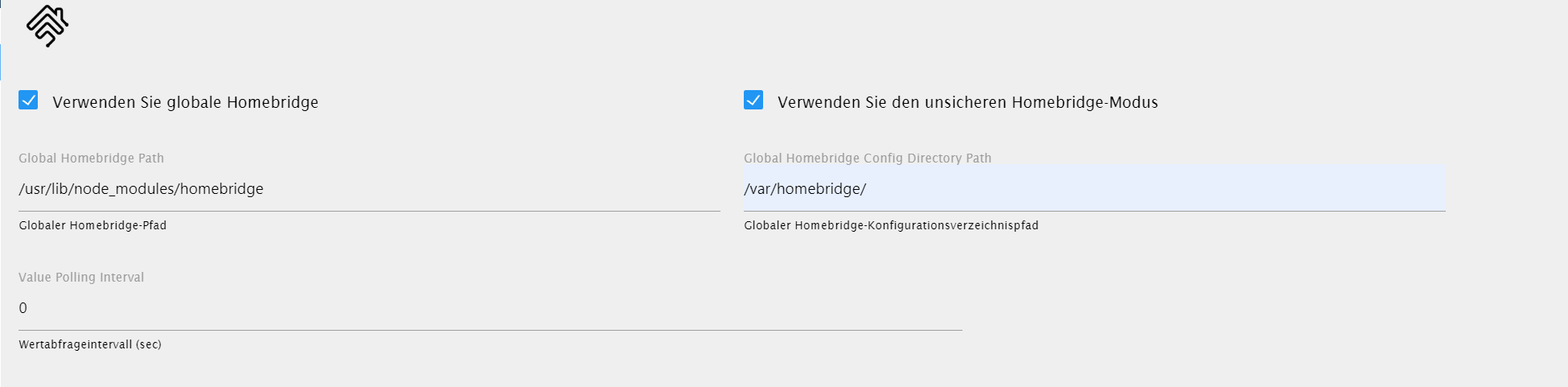Place cursor on the '0' polling value
Viewport: 1568px width, 387px height.
coord(23,308)
